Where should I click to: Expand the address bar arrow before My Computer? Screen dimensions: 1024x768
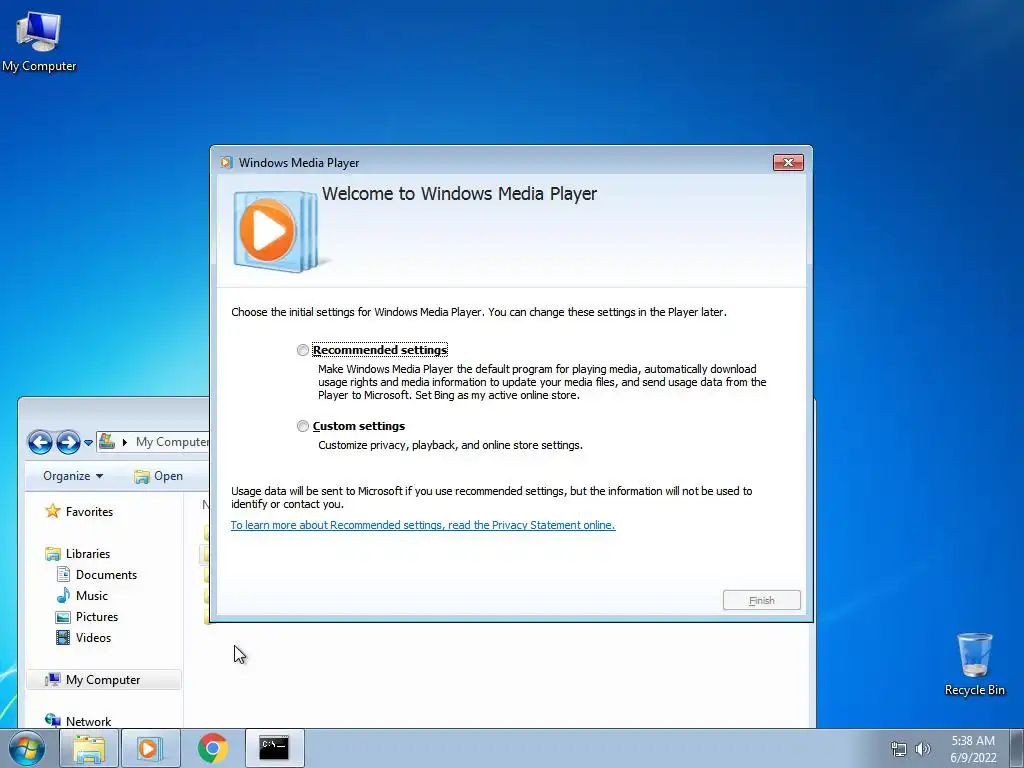pyautogui.click(x=124, y=442)
